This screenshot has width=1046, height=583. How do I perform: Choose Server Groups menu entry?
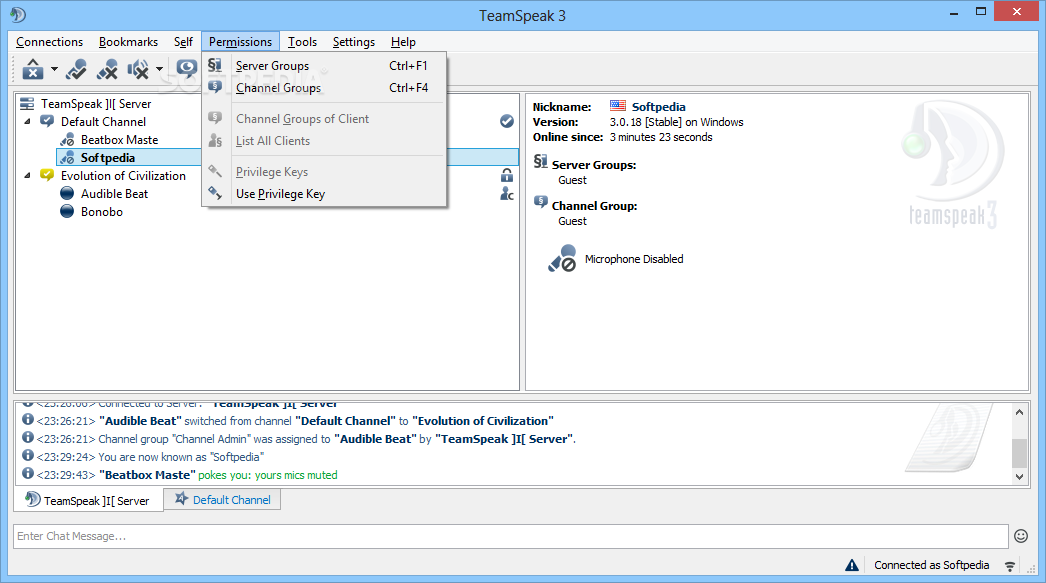[x=324, y=65]
